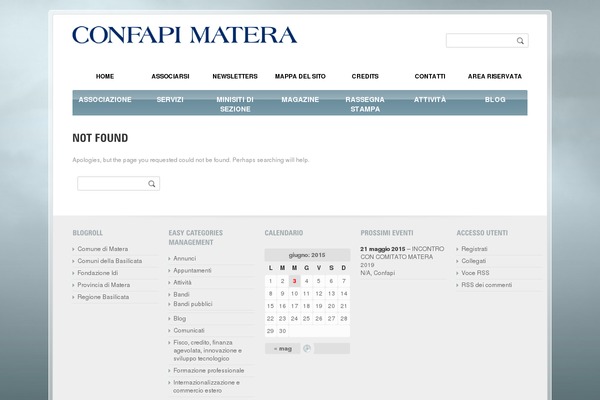Open Fondazione Idi link

[x=98, y=273]
